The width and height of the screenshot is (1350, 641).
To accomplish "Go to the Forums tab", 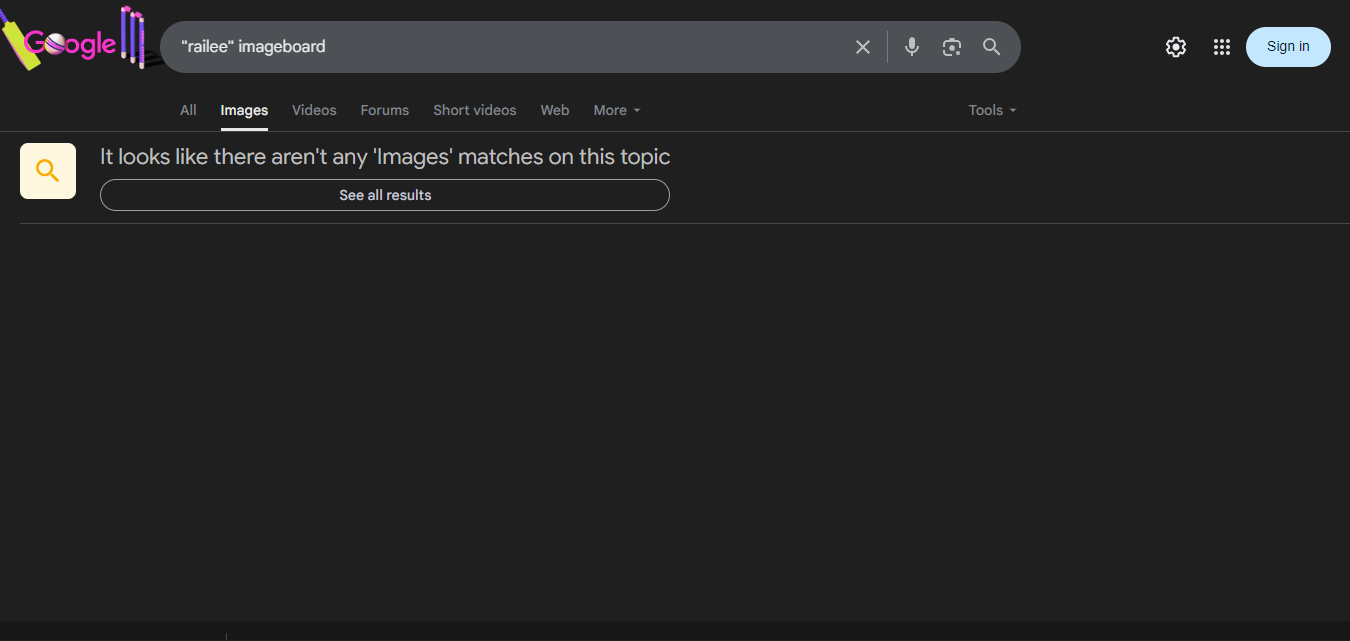I will (x=385, y=110).
